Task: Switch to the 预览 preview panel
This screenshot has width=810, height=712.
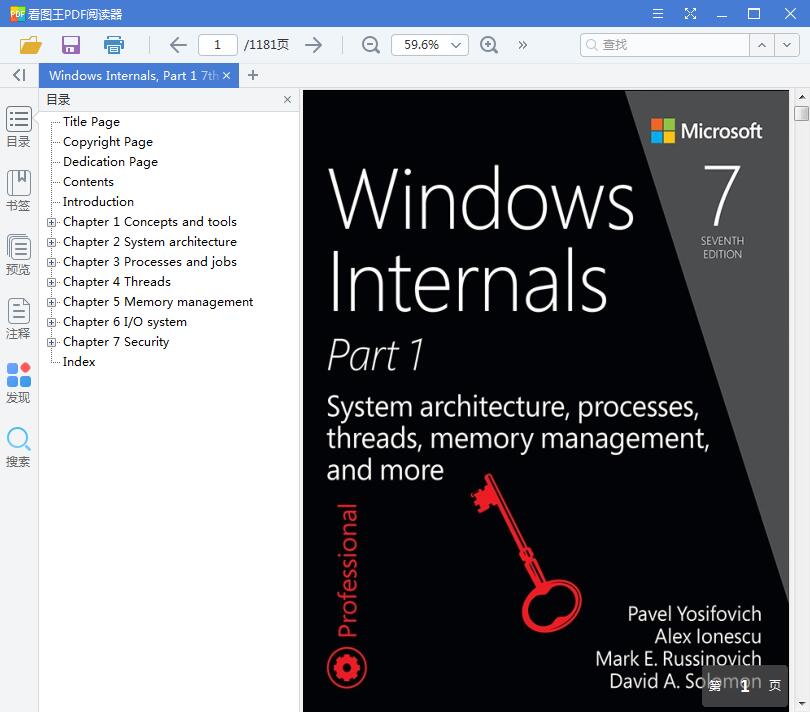Action: coord(18,253)
